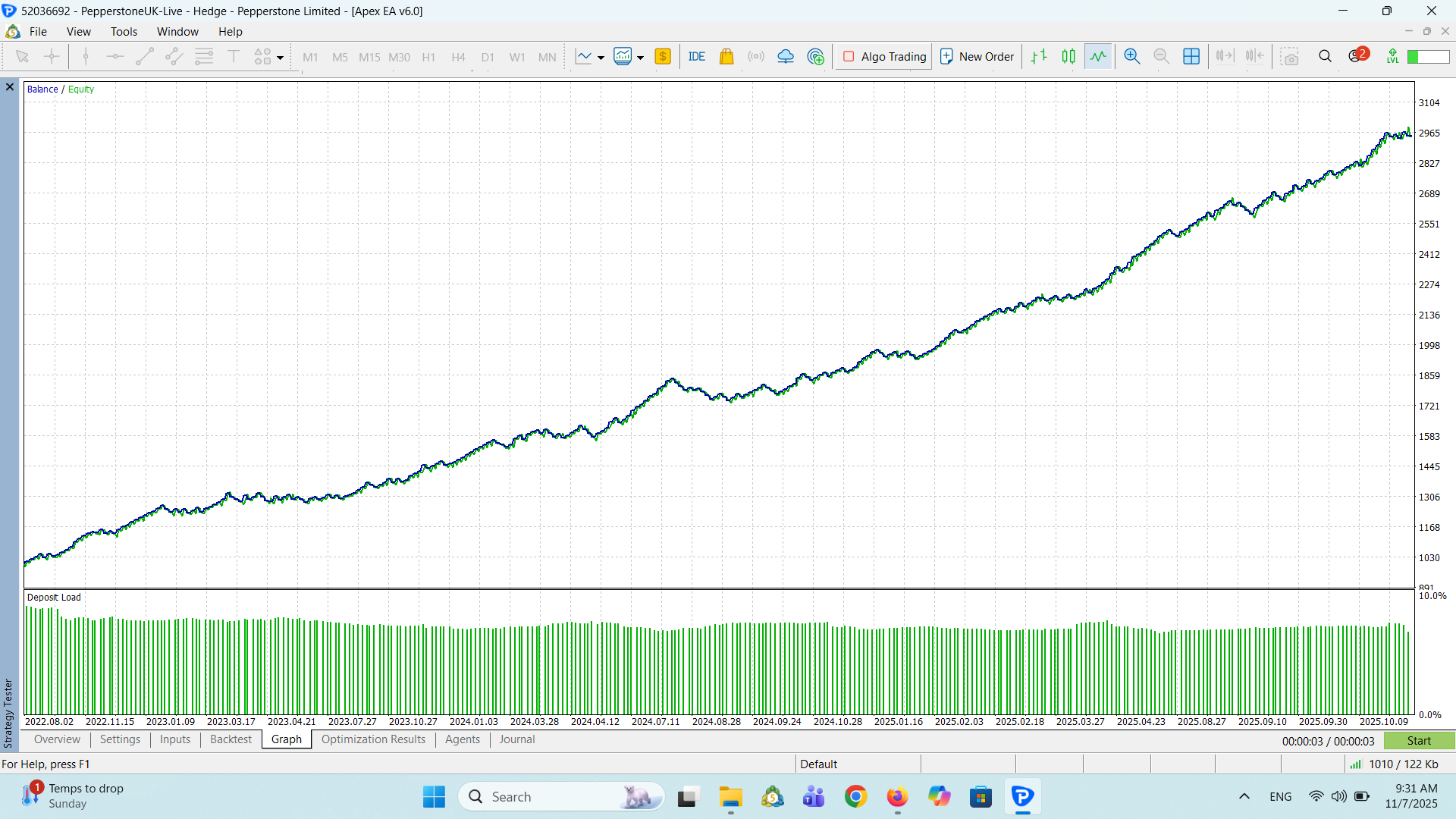Image resolution: width=1456 pixels, height=819 pixels.
Task: Click the New Order button
Action: (x=977, y=56)
